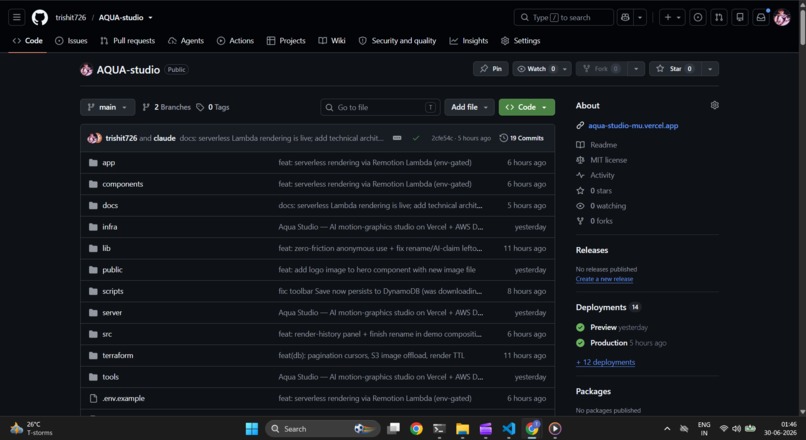Switch to the Issues tab

[71, 41]
